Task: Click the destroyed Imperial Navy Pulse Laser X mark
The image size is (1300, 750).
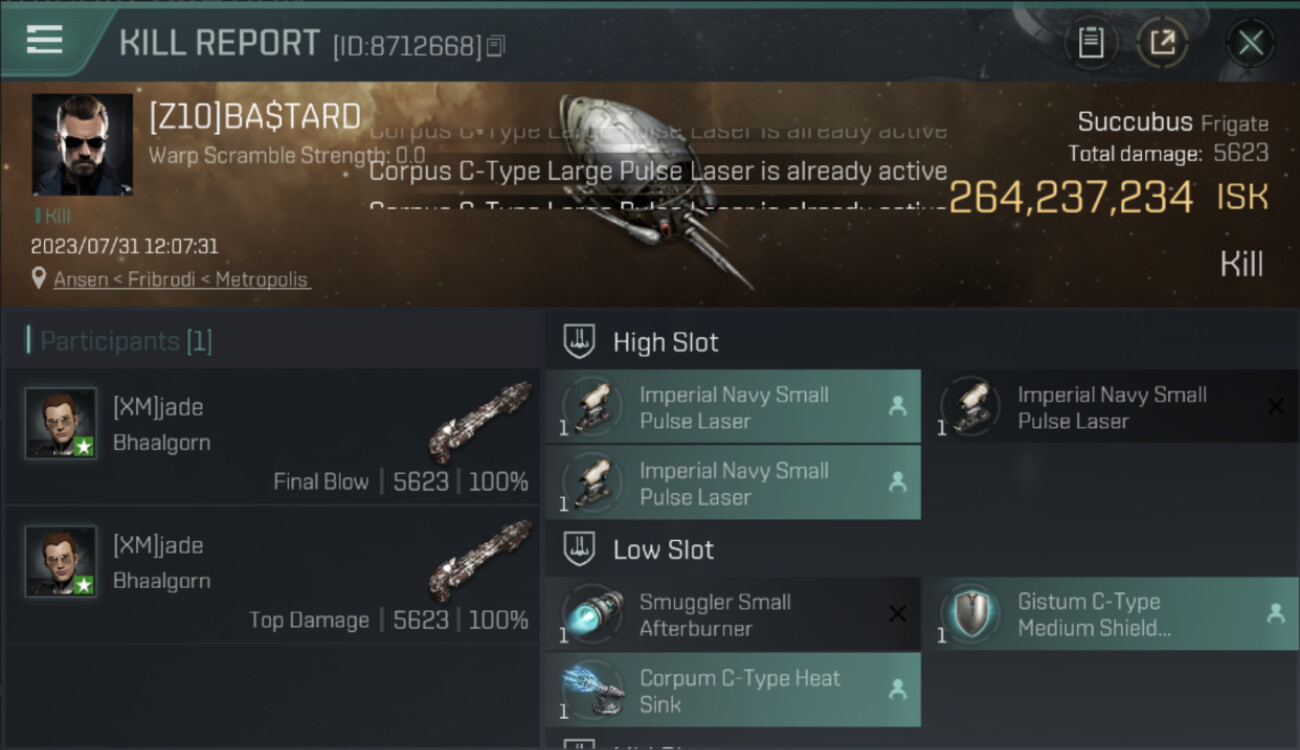Action: (1275, 406)
